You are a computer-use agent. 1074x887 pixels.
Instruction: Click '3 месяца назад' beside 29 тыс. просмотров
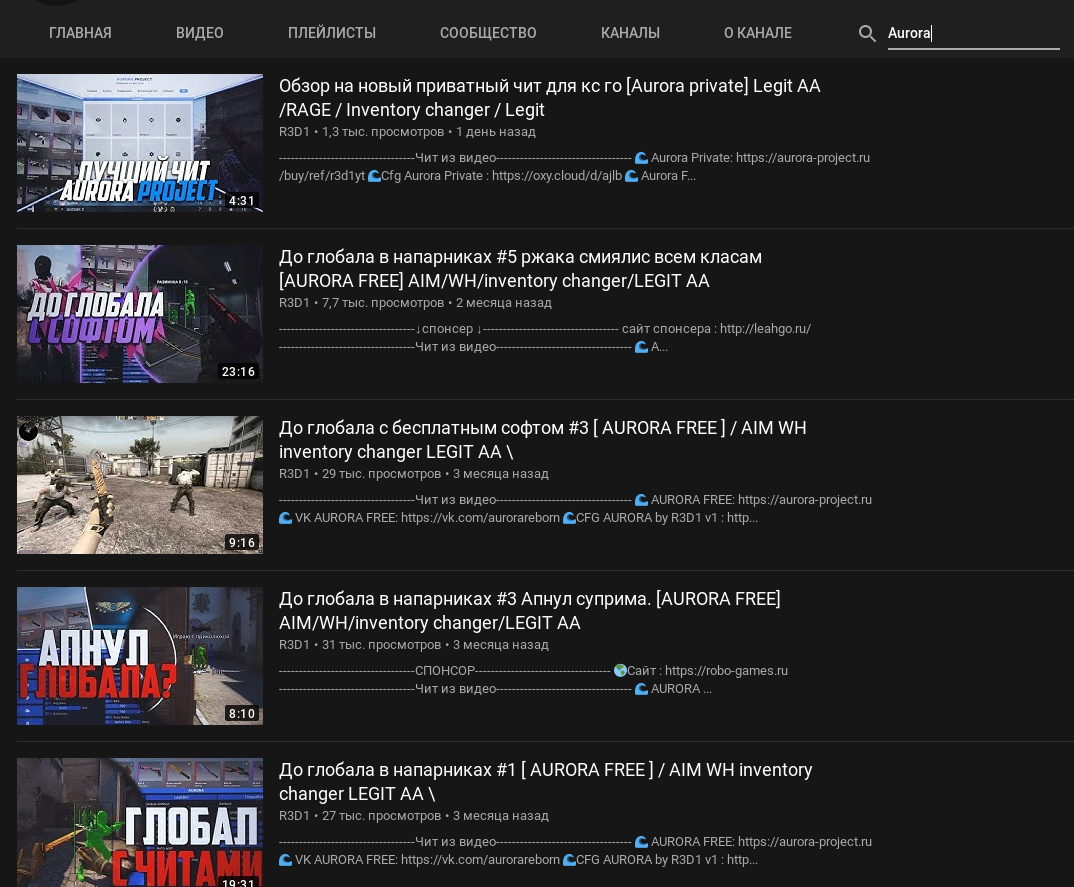(x=501, y=474)
